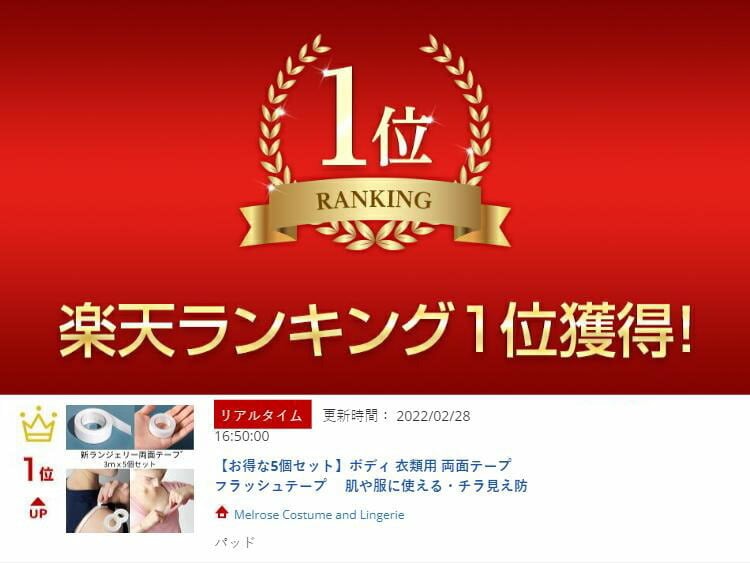Click the 2022/02/28 update date
The height and width of the screenshot is (563, 750).
(x=433, y=416)
